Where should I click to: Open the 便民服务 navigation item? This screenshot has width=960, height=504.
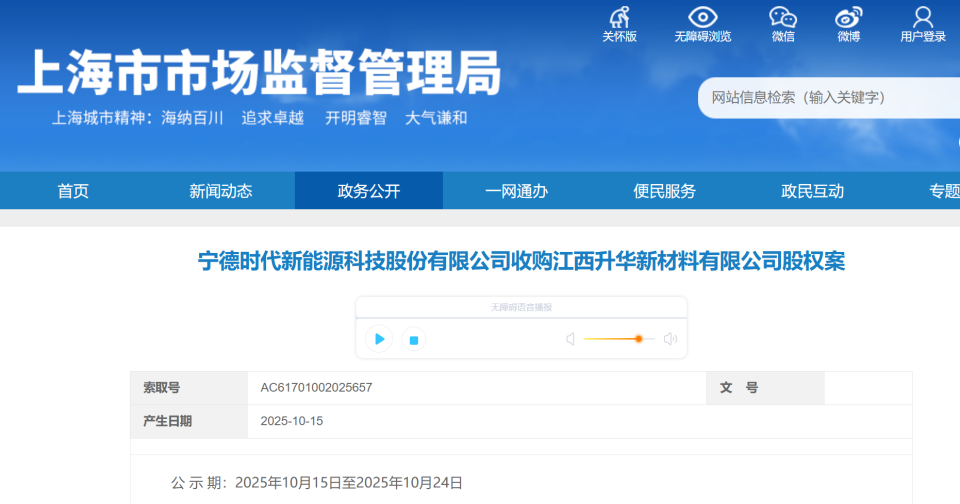pyautogui.click(x=664, y=191)
